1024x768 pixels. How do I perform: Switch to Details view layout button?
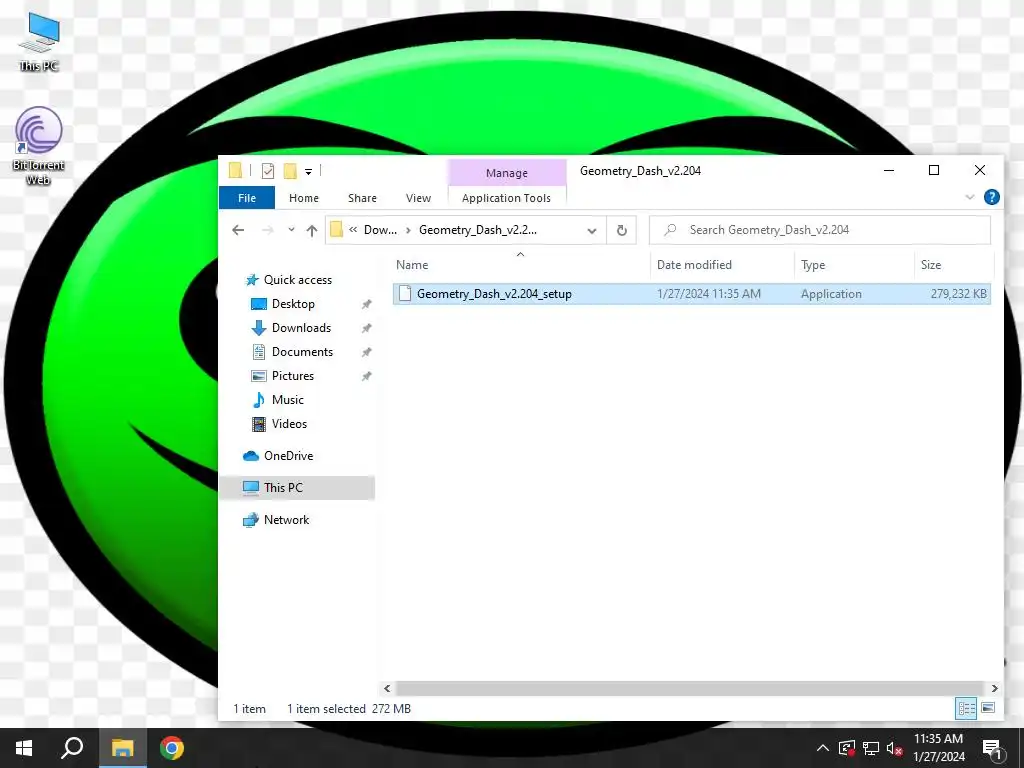coord(967,708)
